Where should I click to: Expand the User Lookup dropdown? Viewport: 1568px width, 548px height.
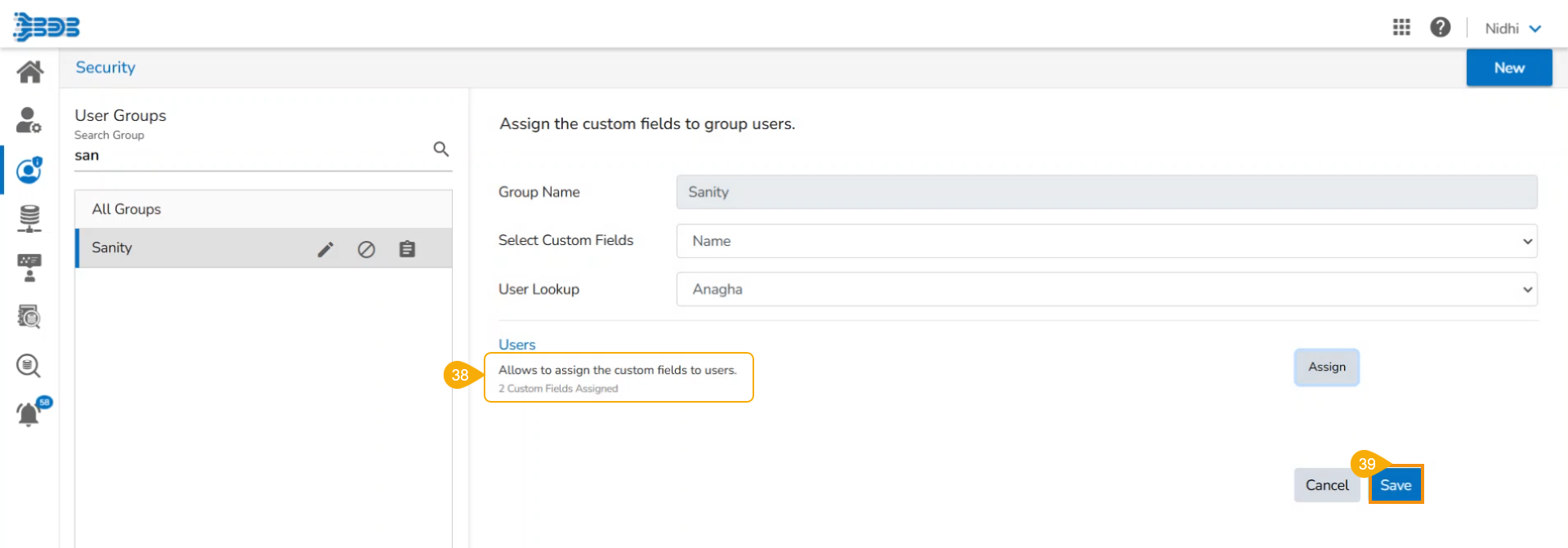pos(1106,289)
